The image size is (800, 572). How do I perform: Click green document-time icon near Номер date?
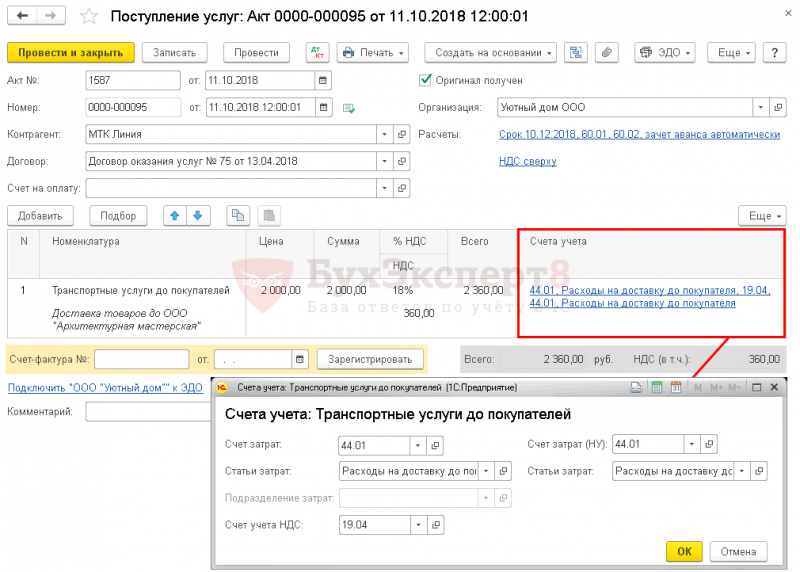point(349,108)
